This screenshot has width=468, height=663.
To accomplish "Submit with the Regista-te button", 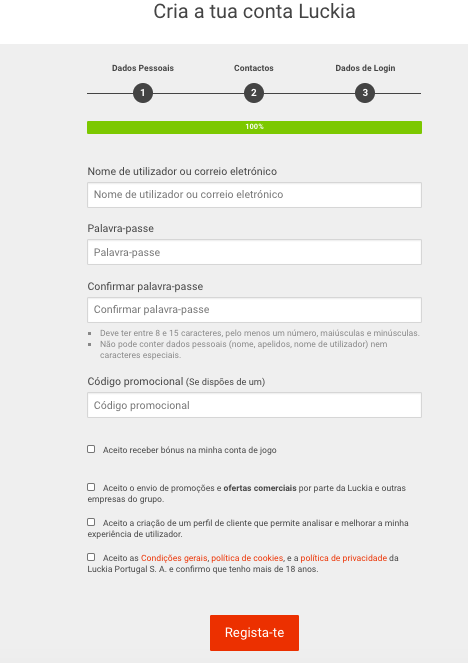I will 255,633.
